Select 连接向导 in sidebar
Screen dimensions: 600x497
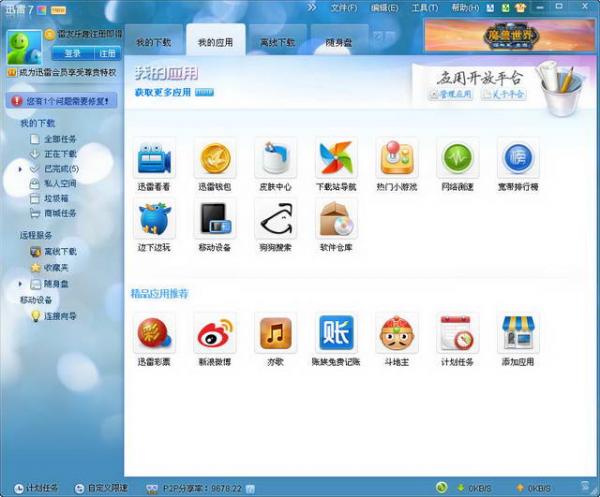(54, 316)
